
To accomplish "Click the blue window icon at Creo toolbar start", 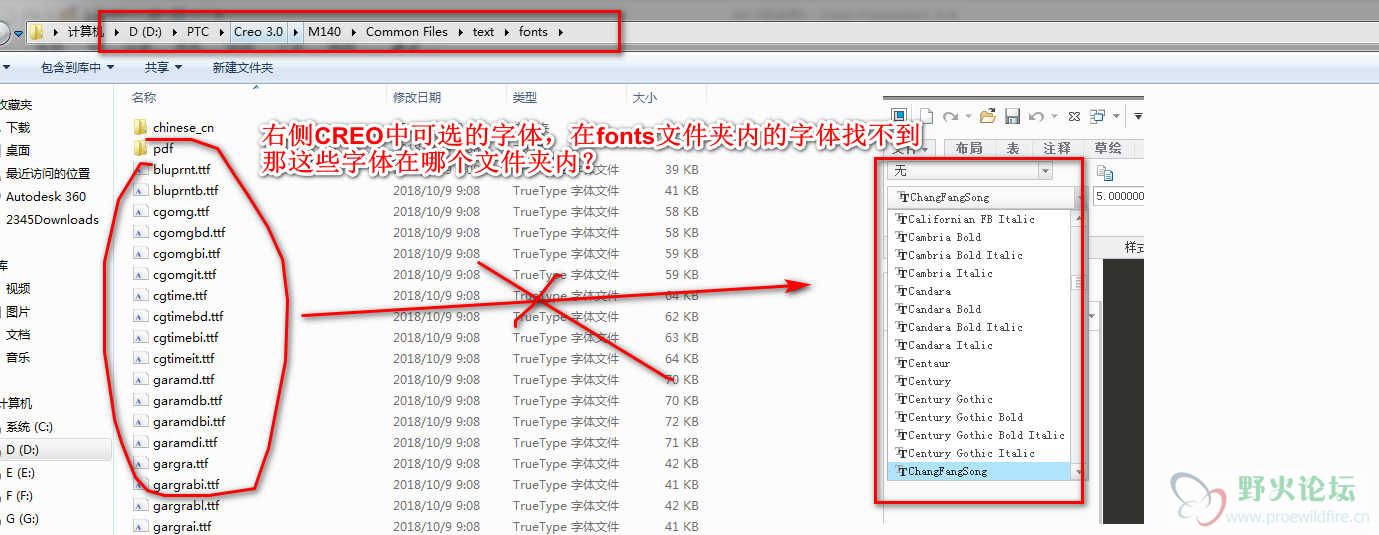I will point(899,115).
